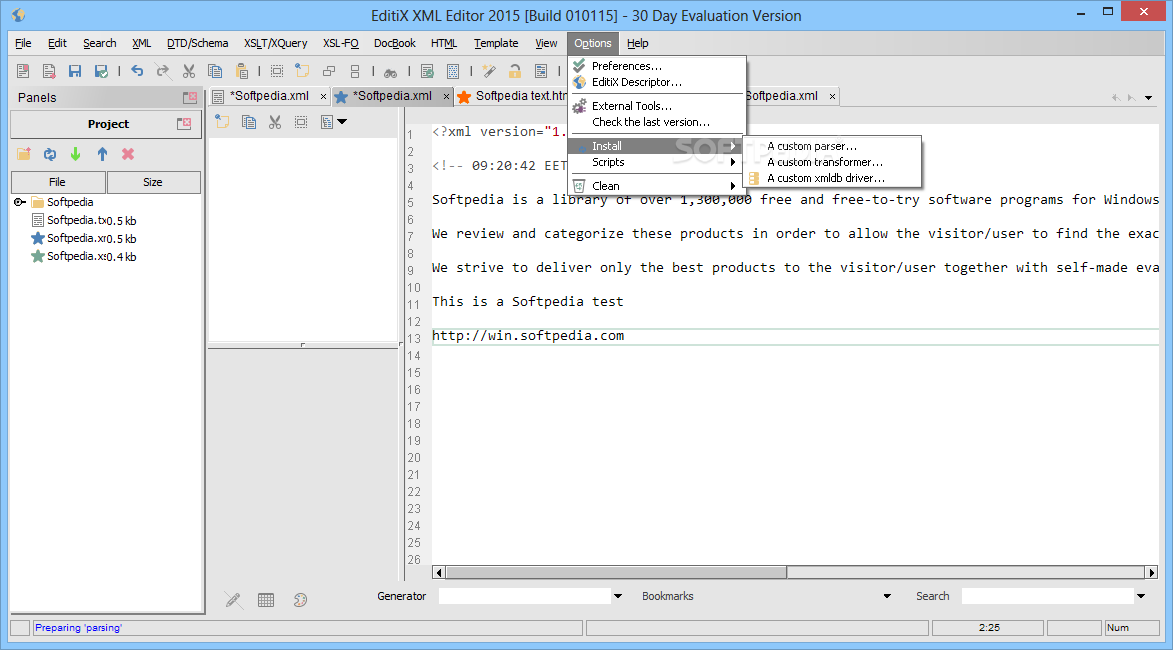Click the color palette icon at bottom
Image resolution: width=1173 pixels, height=650 pixels.
click(x=300, y=600)
